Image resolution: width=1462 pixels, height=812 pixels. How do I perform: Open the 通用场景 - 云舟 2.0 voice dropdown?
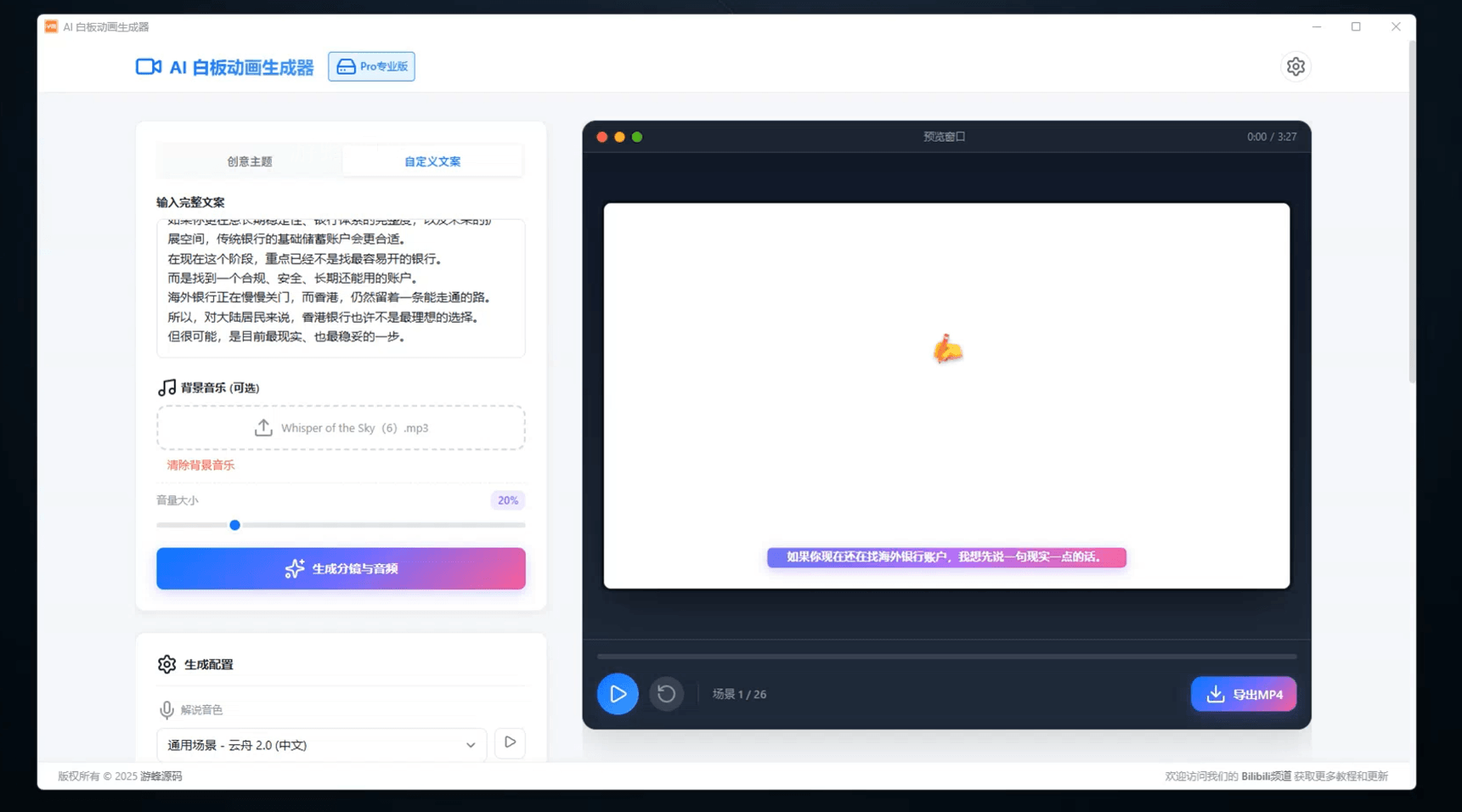click(x=321, y=745)
